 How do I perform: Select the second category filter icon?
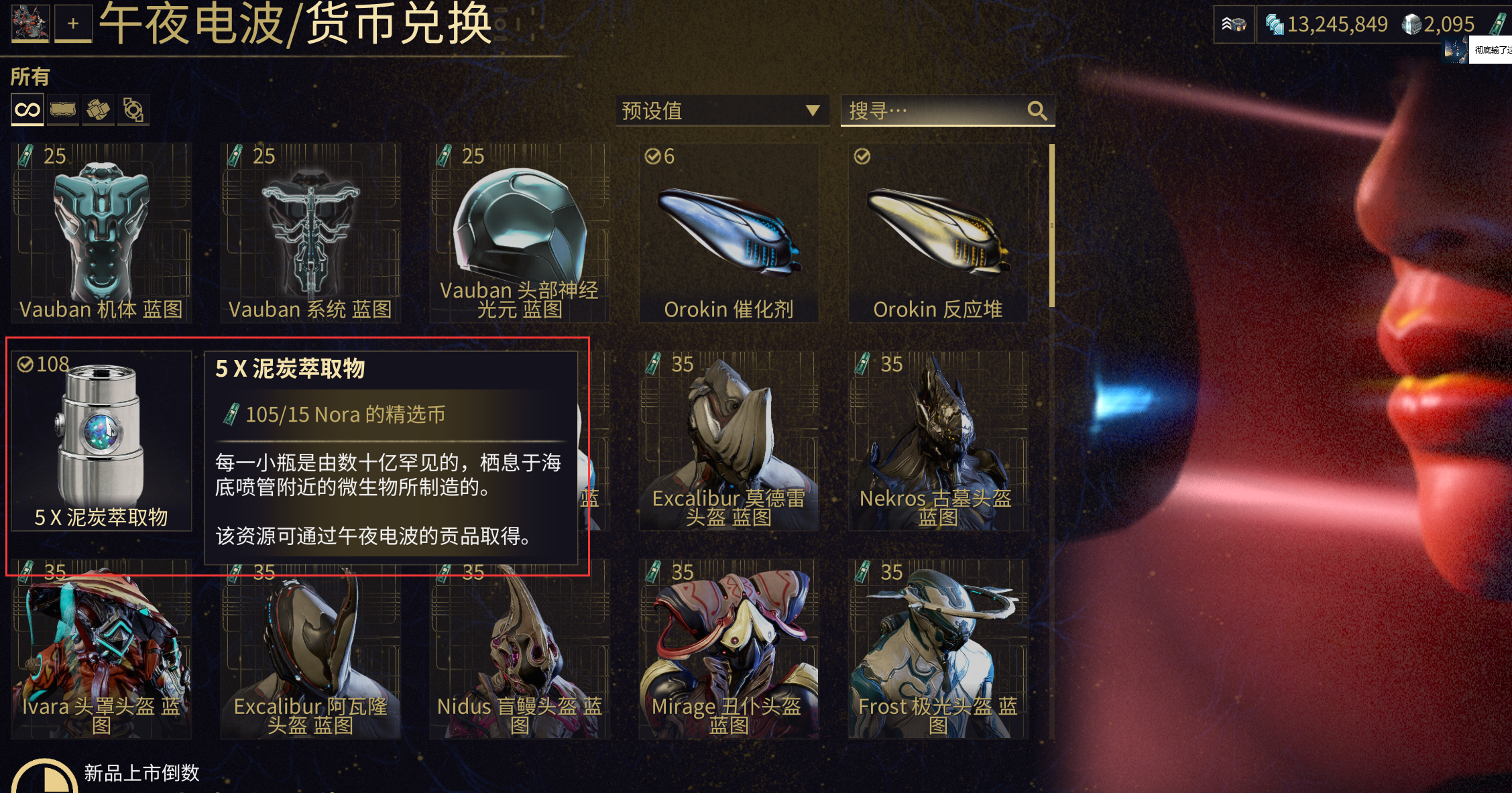pyautogui.click(x=63, y=110)
